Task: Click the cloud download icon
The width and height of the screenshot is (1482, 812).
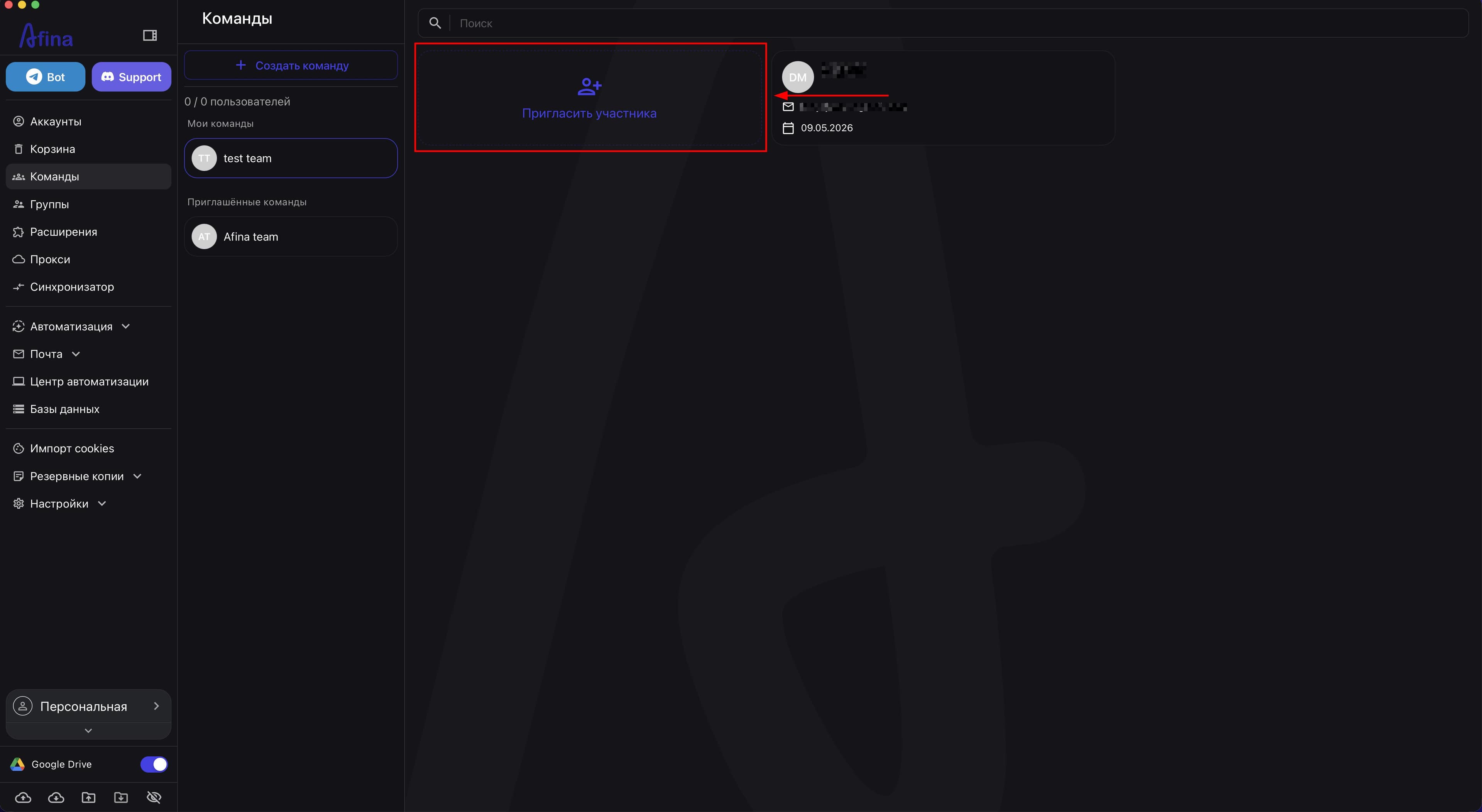Action: [x=56, y=798]
